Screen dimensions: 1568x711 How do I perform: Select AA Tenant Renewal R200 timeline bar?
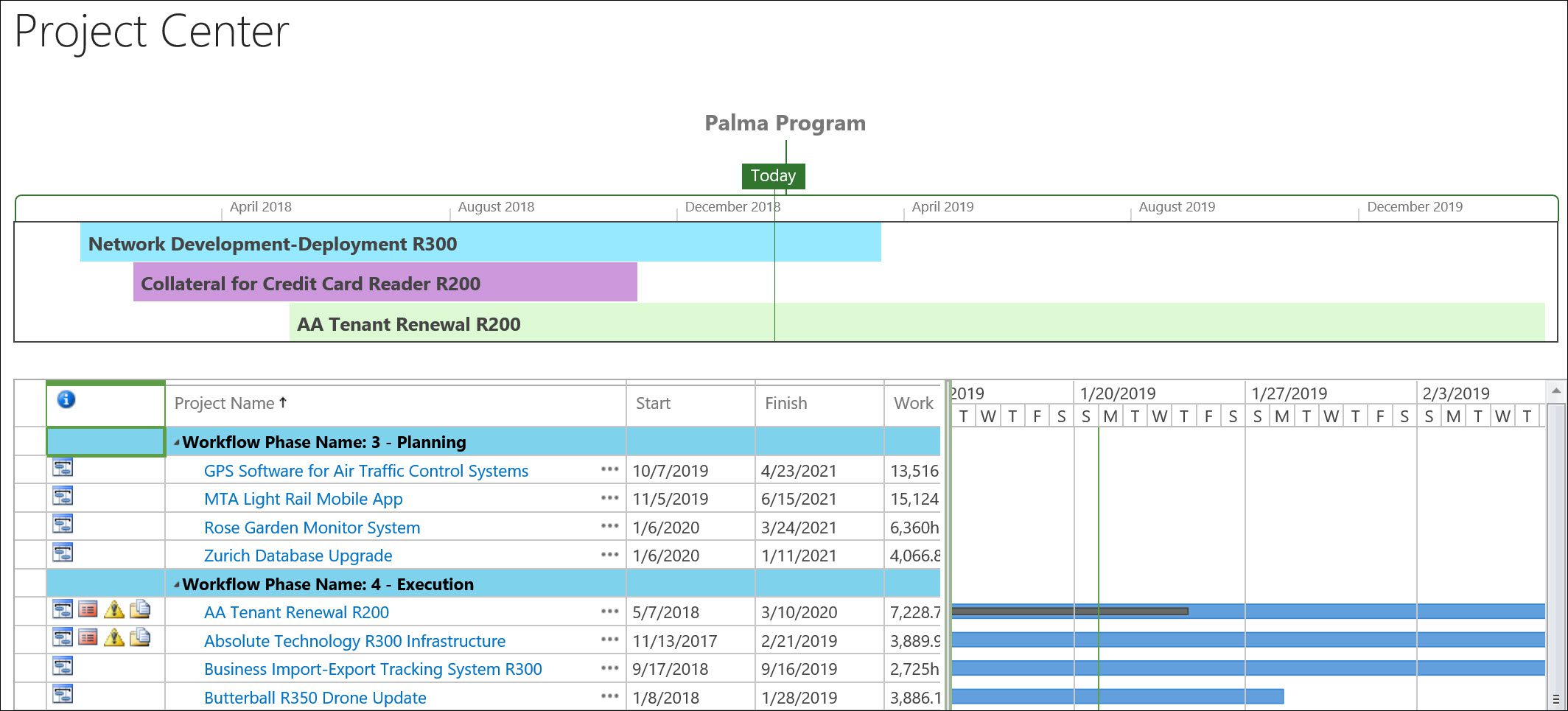pyautogui.click(x=917, y=323)
